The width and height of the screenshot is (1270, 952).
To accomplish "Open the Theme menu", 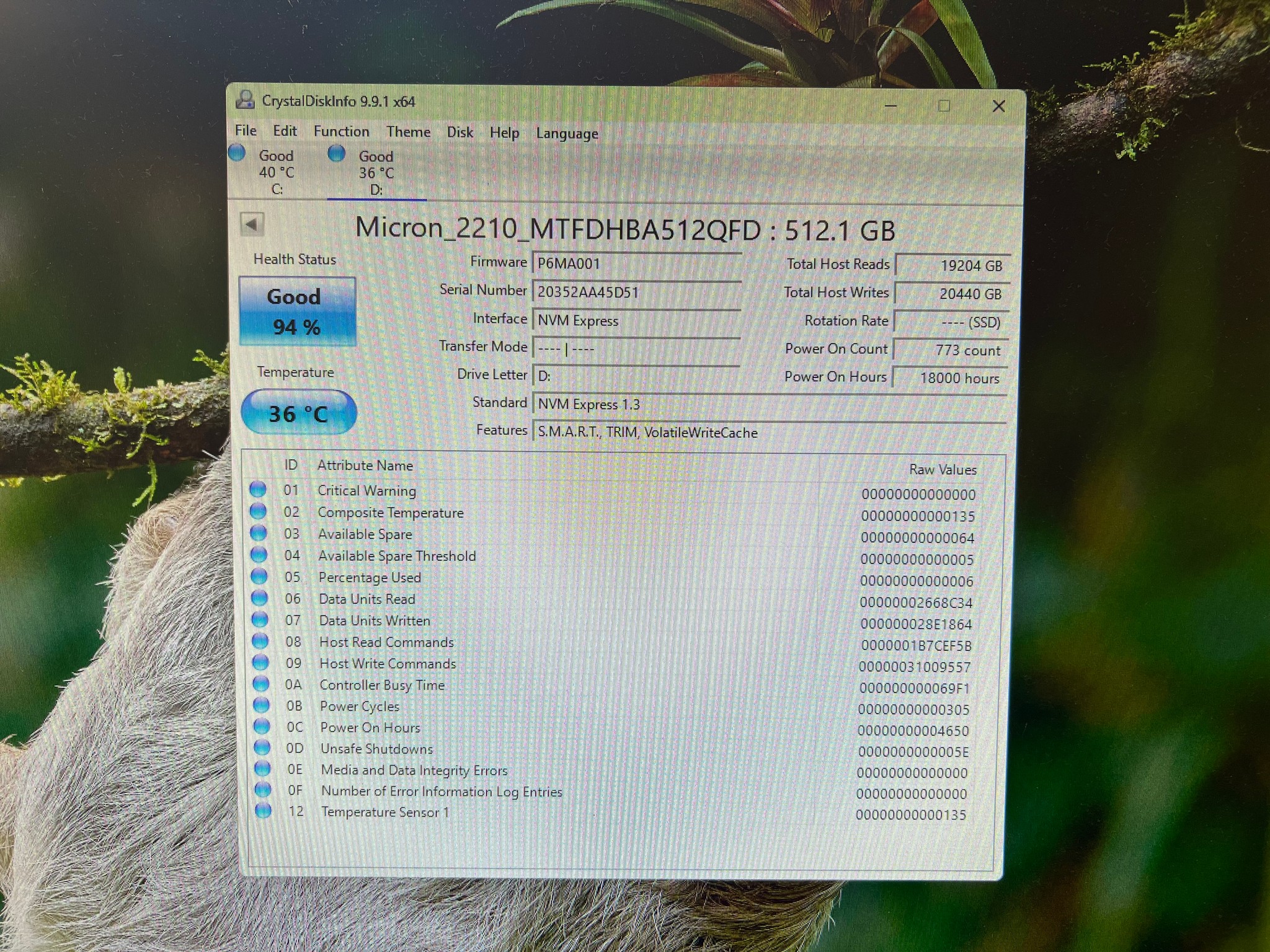I will (x=408, y=132).
